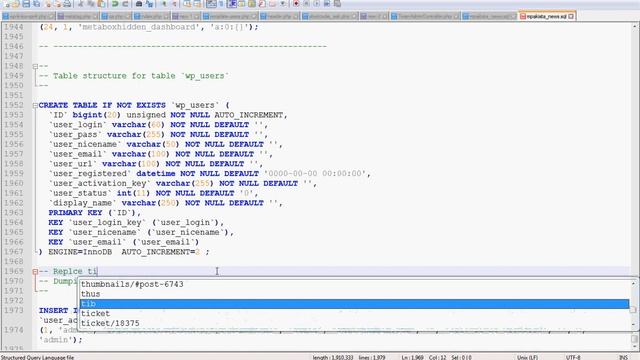The height and width of the screenshot is (360, 640).
Task: Collapse the comment fold at line 1948
Action: (x=35, y=66)
